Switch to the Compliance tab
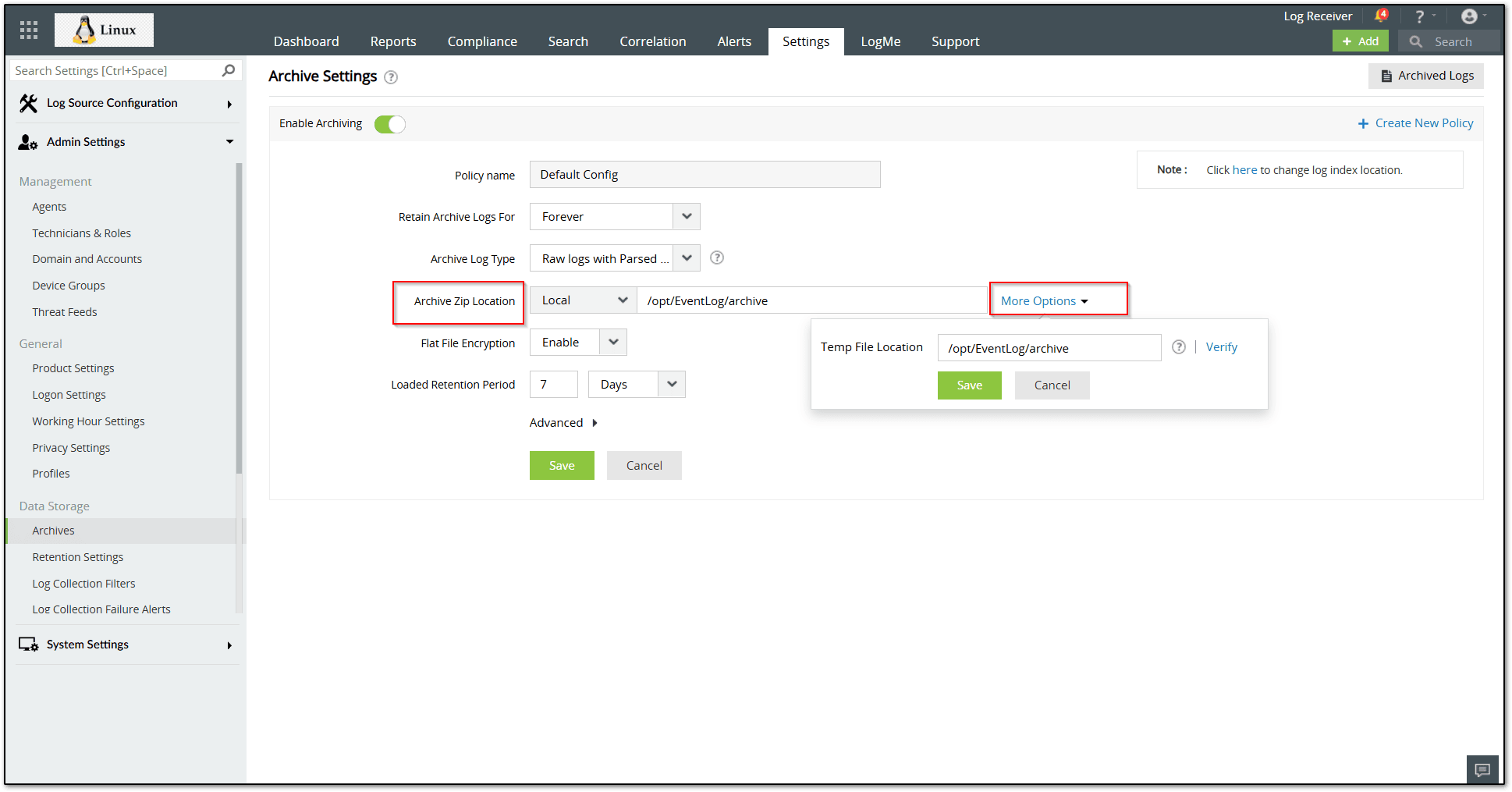The height and width of the screenshot is (792, 1512). [482, 41]
